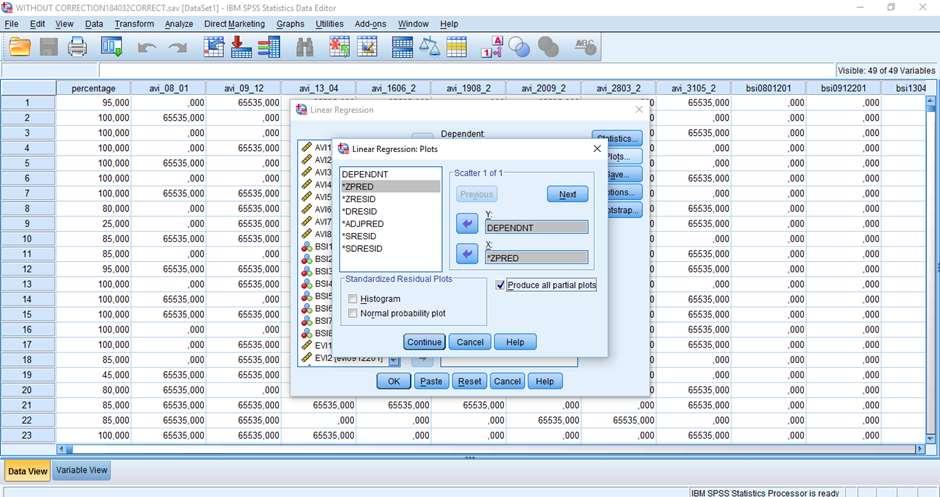Click the Split File toolbar icon

coord(402,47)
